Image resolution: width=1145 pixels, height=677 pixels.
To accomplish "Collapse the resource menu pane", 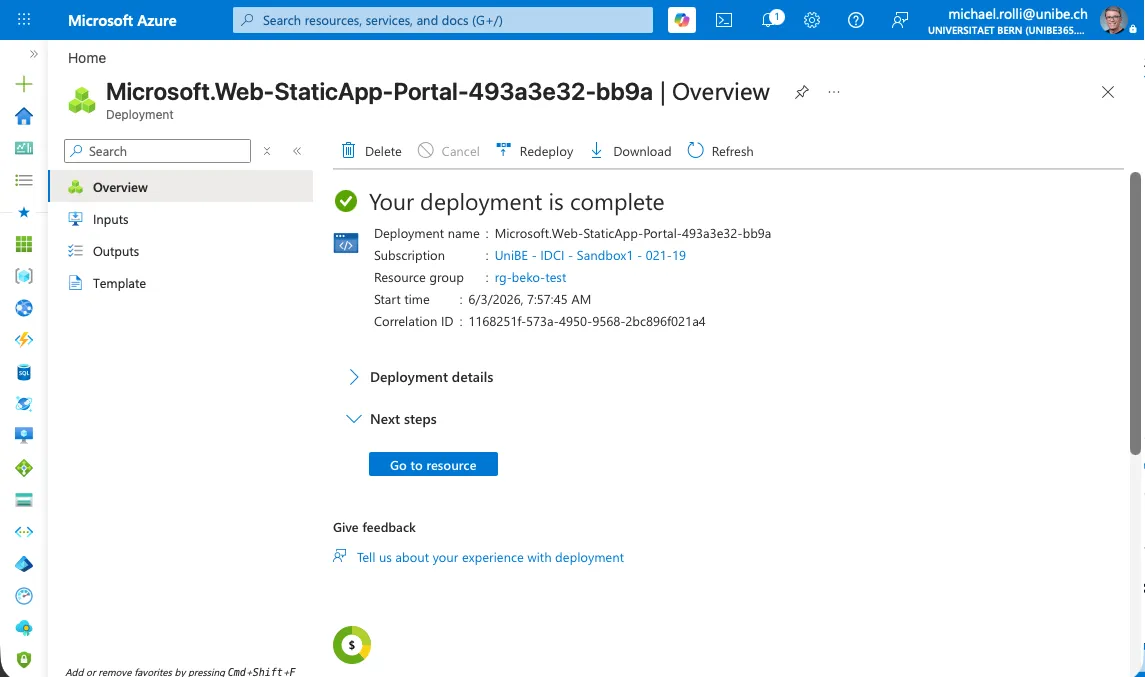I will pyautogui.click(x=297, y=151).
